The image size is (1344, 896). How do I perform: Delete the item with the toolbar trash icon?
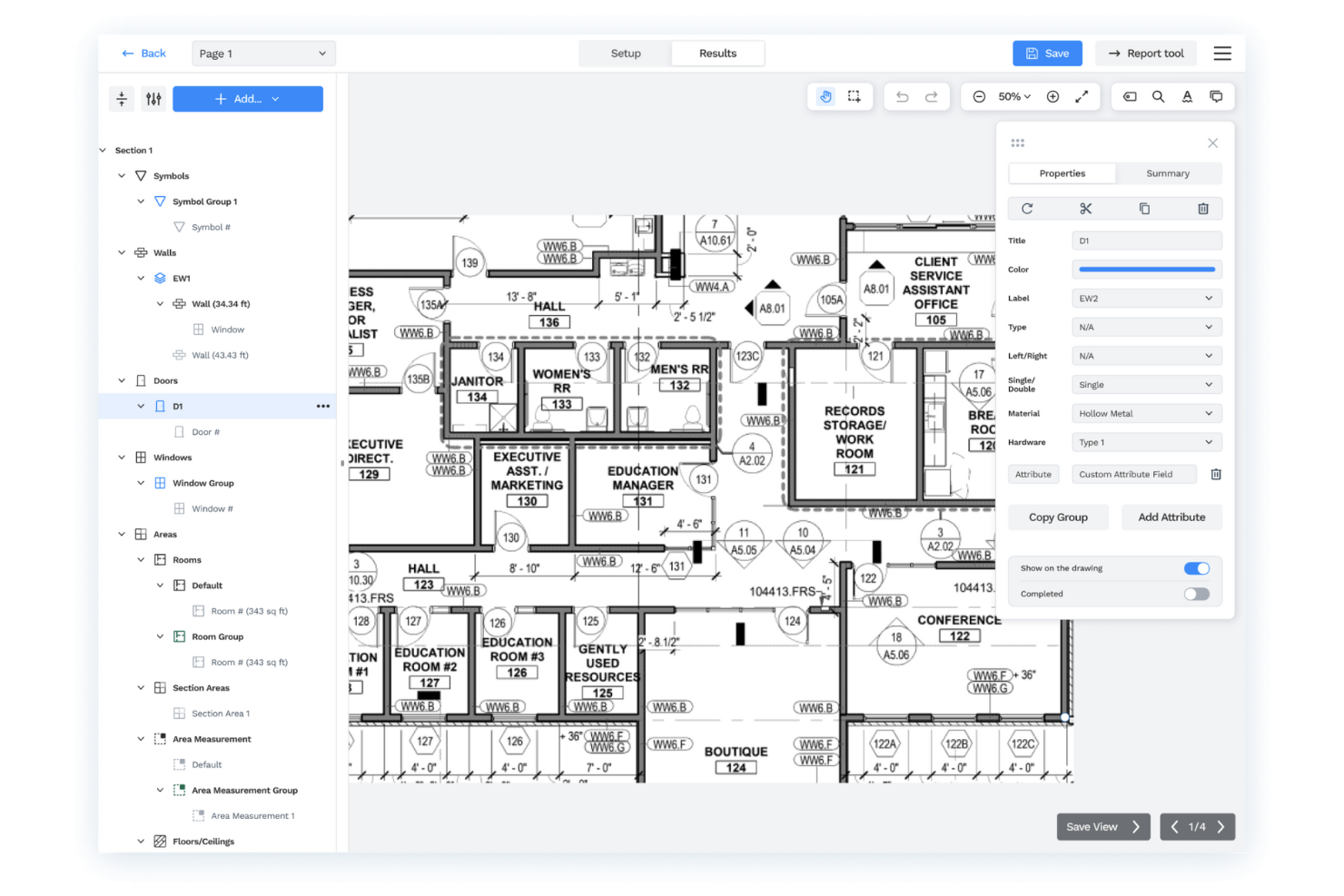[x=1203, y=209]
